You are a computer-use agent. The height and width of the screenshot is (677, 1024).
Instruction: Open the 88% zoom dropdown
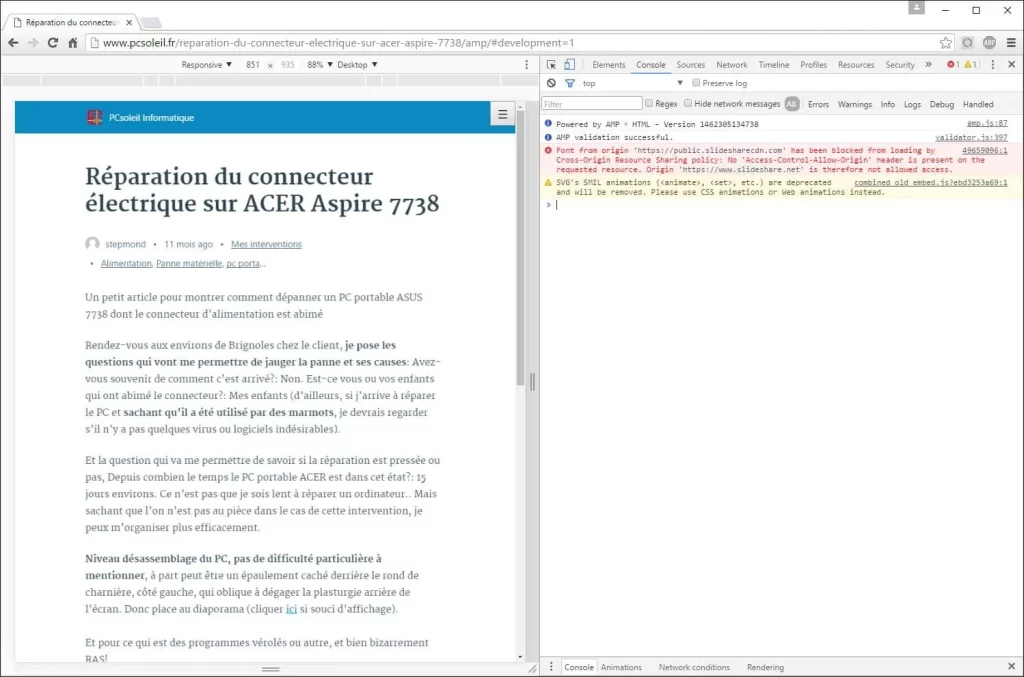(x=320, y=65)
